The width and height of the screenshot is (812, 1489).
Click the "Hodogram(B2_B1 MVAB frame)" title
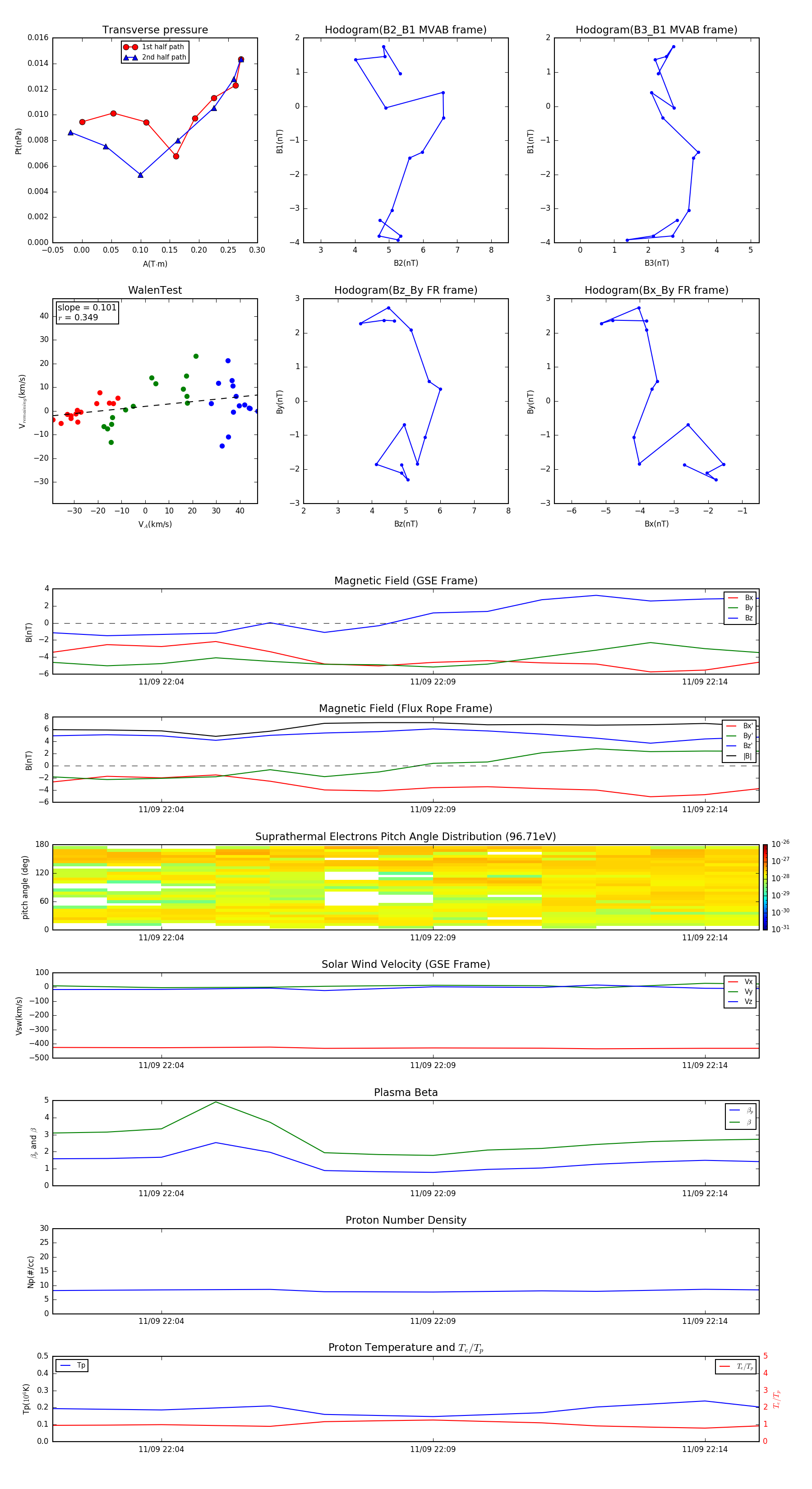pyautogui.click(x=406, y=29)
